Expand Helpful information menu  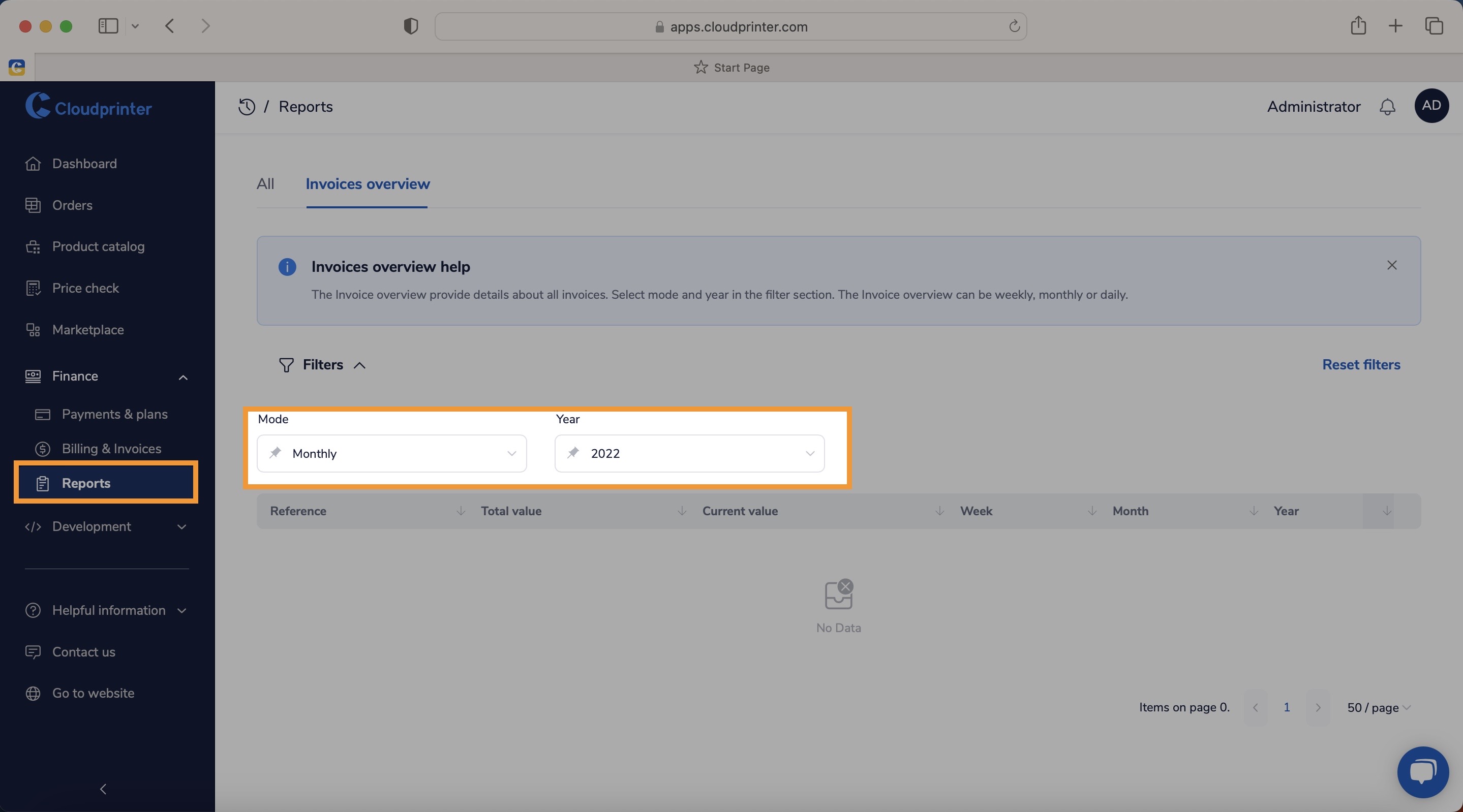[x=182, y=610]
